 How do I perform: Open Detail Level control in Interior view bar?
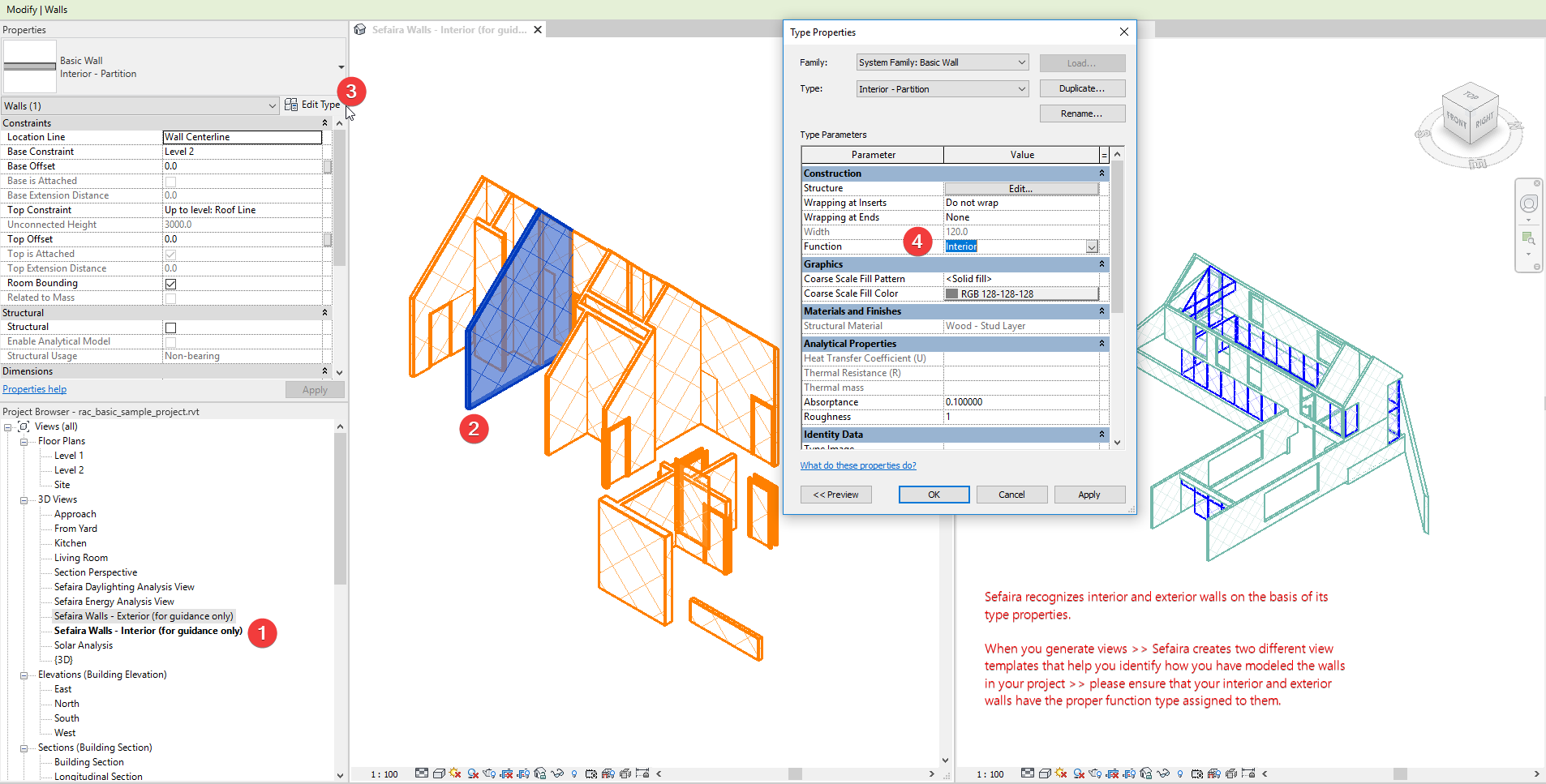tap(422, 773)
